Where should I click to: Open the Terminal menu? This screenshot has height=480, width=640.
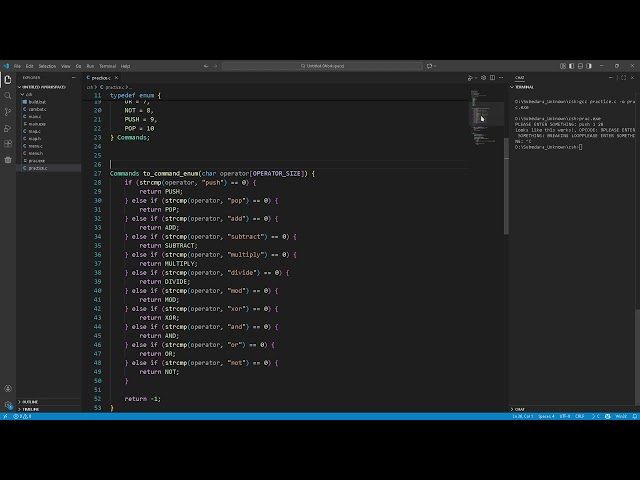click(108, 66)
